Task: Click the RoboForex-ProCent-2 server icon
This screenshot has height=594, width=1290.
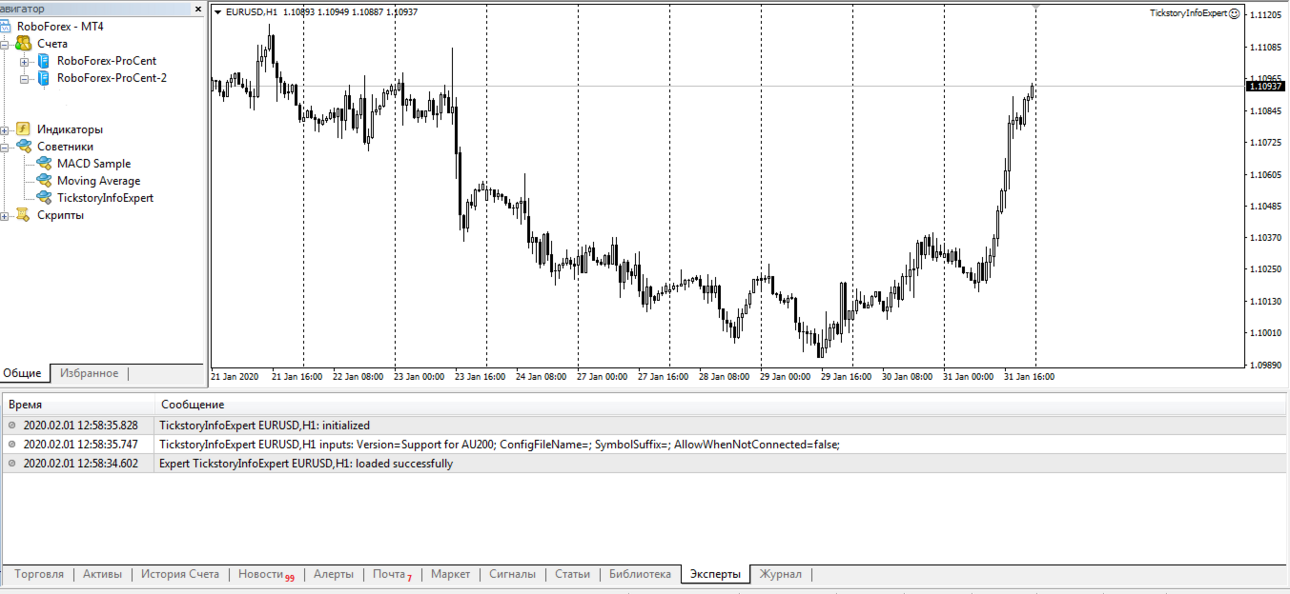Action: pos(43,78)
